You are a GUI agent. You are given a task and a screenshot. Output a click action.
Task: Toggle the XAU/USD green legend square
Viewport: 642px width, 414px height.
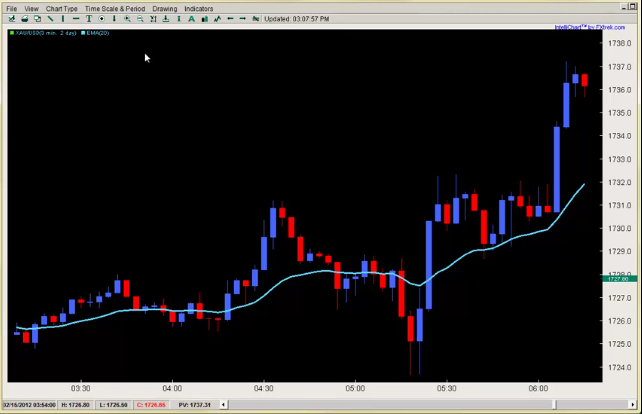(12, 33)
